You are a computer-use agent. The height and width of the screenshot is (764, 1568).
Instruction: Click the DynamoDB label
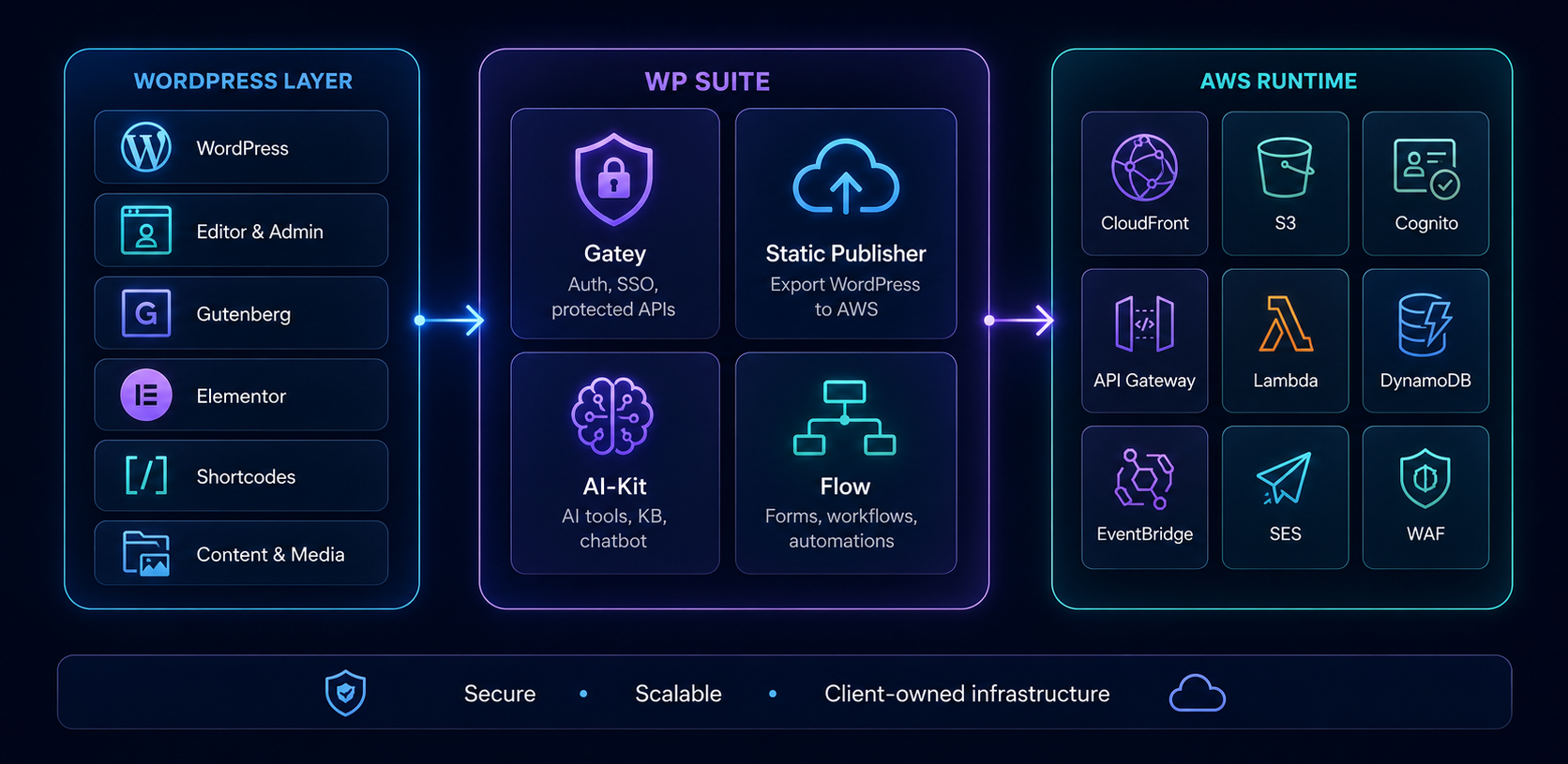tap(1425, 381)
